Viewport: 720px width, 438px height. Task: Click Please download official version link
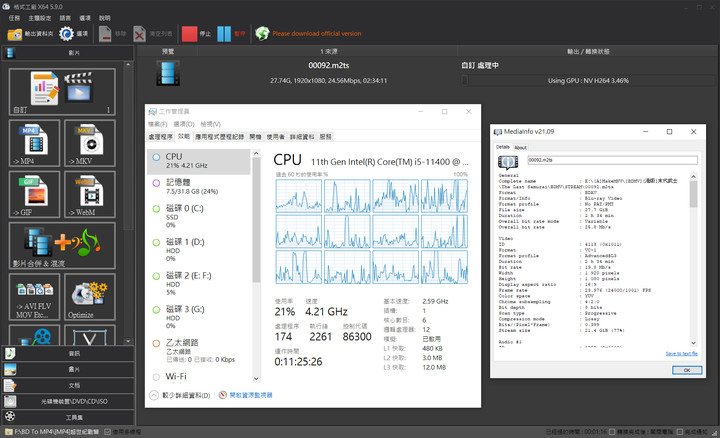(317, 34)
